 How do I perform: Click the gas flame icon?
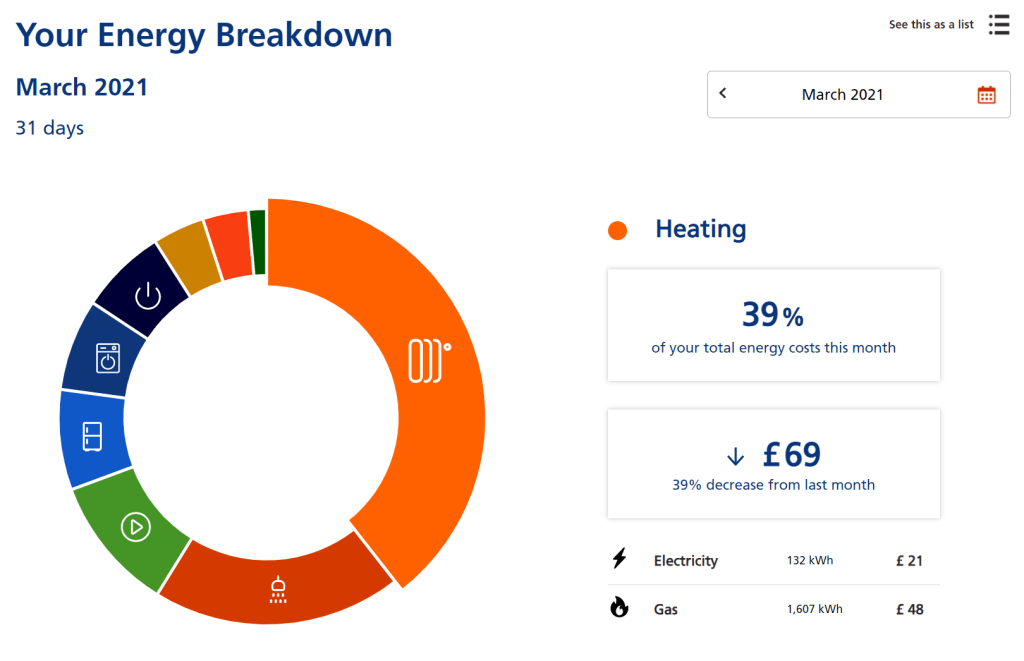coord(619,607)
